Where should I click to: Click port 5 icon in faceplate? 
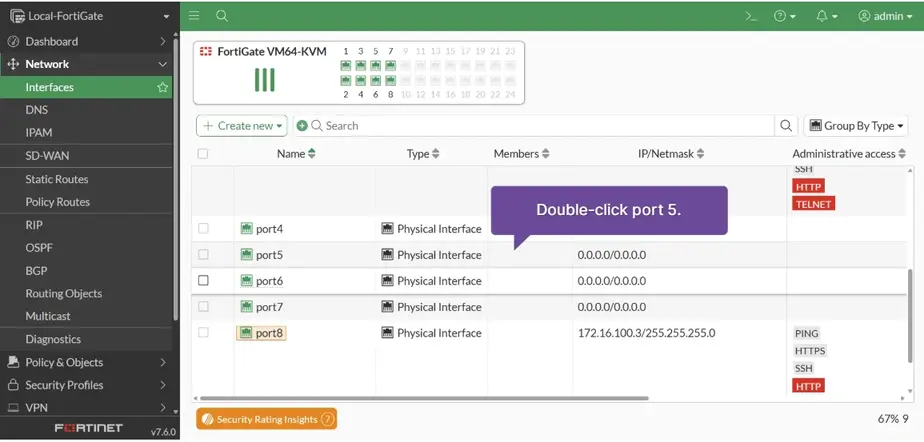click(375, 65)
